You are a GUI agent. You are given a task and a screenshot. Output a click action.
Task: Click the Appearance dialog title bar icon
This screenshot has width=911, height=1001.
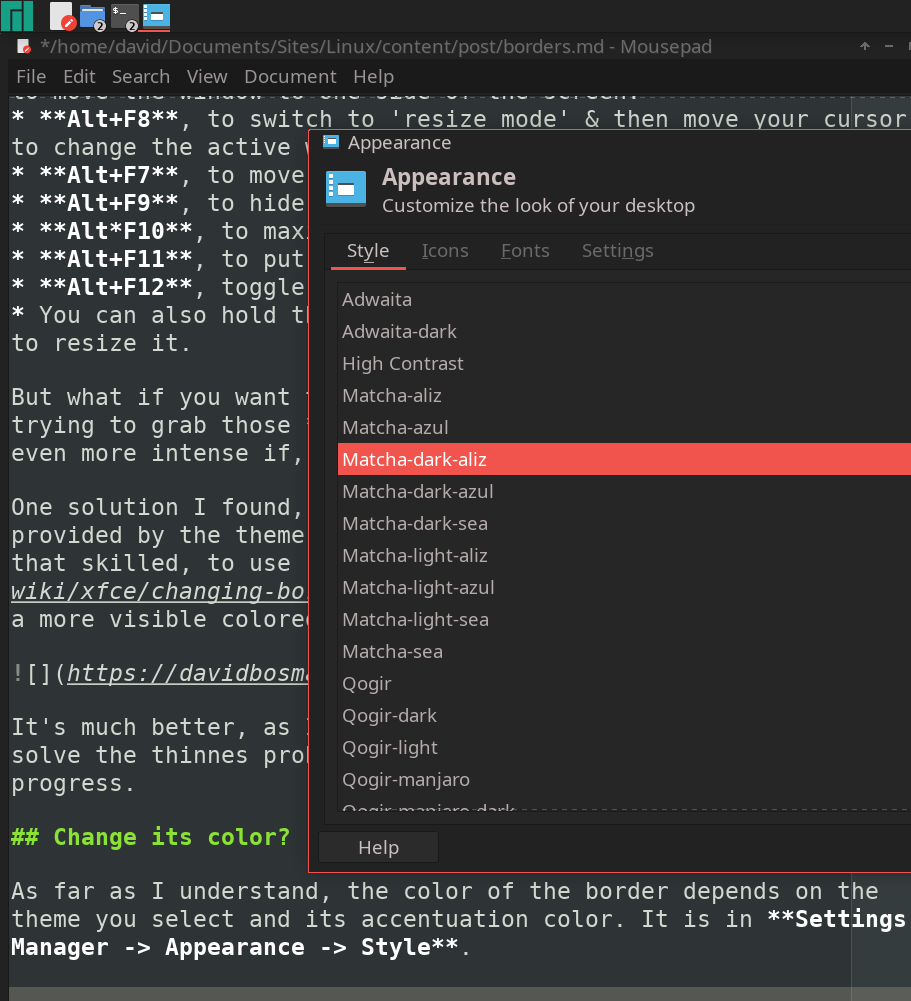[x=331, y=143]
